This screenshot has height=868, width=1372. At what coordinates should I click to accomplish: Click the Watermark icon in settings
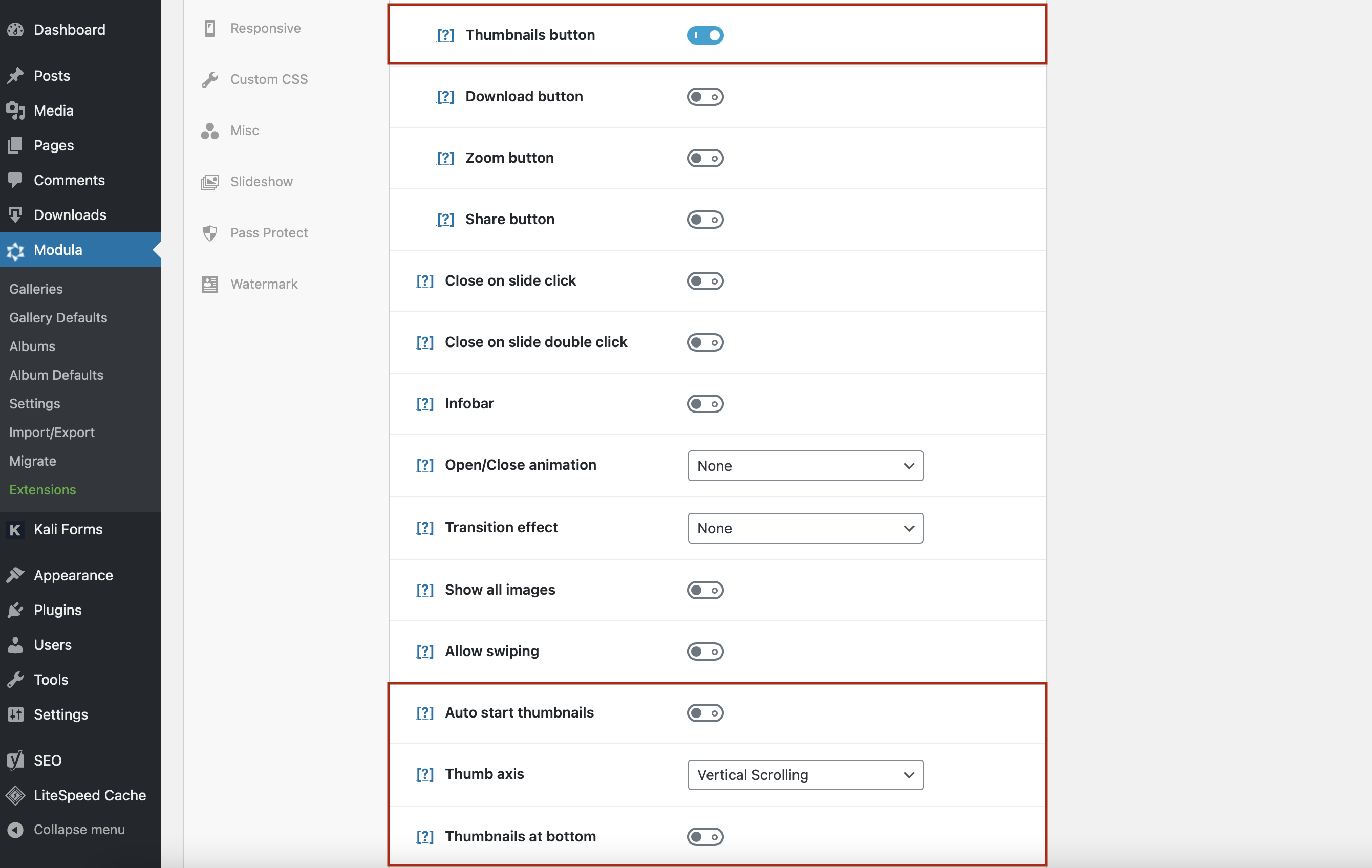point(208,283)
